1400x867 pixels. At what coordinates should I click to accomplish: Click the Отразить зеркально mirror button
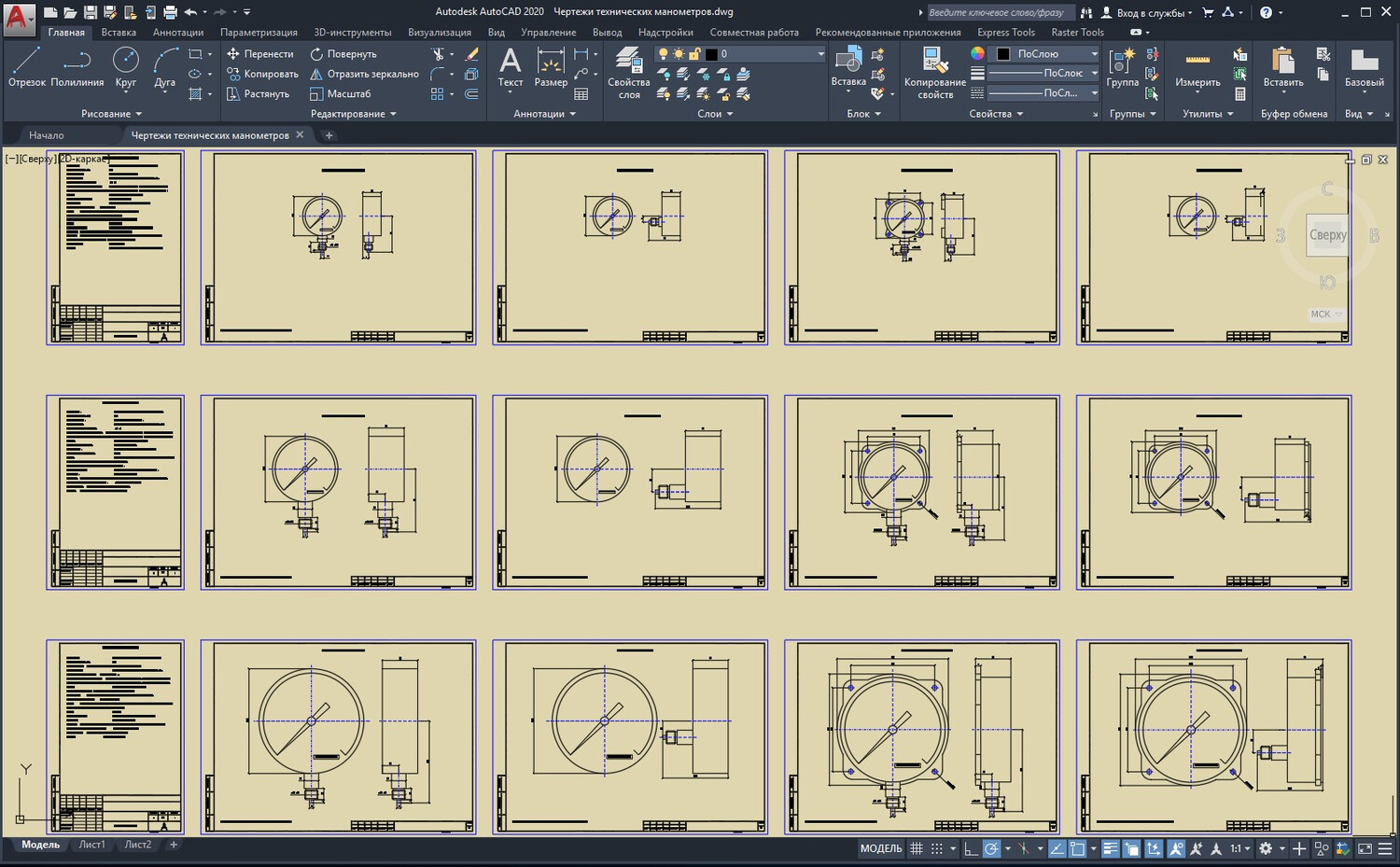[x=364, y=74]
